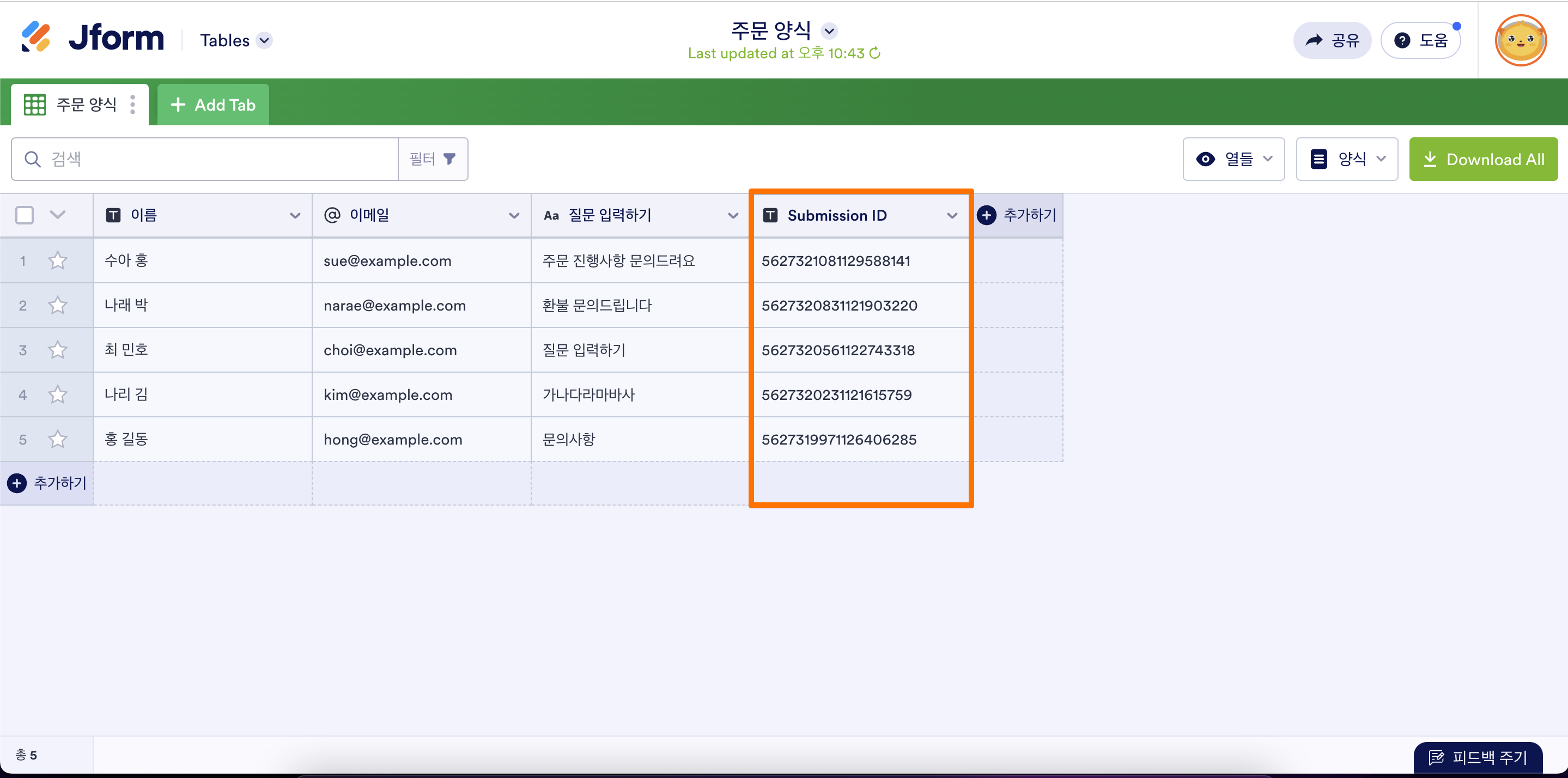Expand the 이름 column dropdown arrow
Viewport: 1568px width, 778px height.
[x=295, y=216]
